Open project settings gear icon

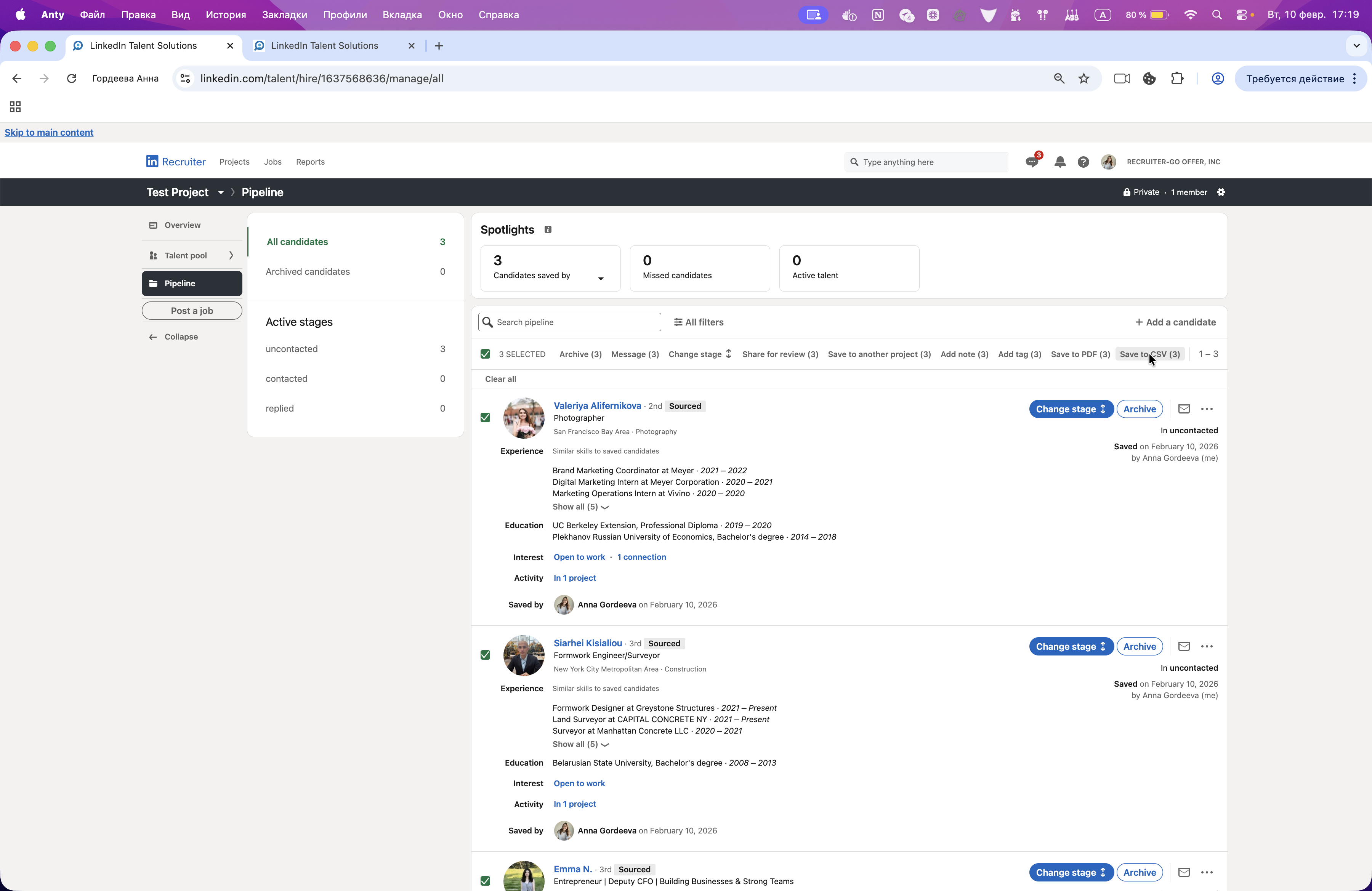(1221, 192)
